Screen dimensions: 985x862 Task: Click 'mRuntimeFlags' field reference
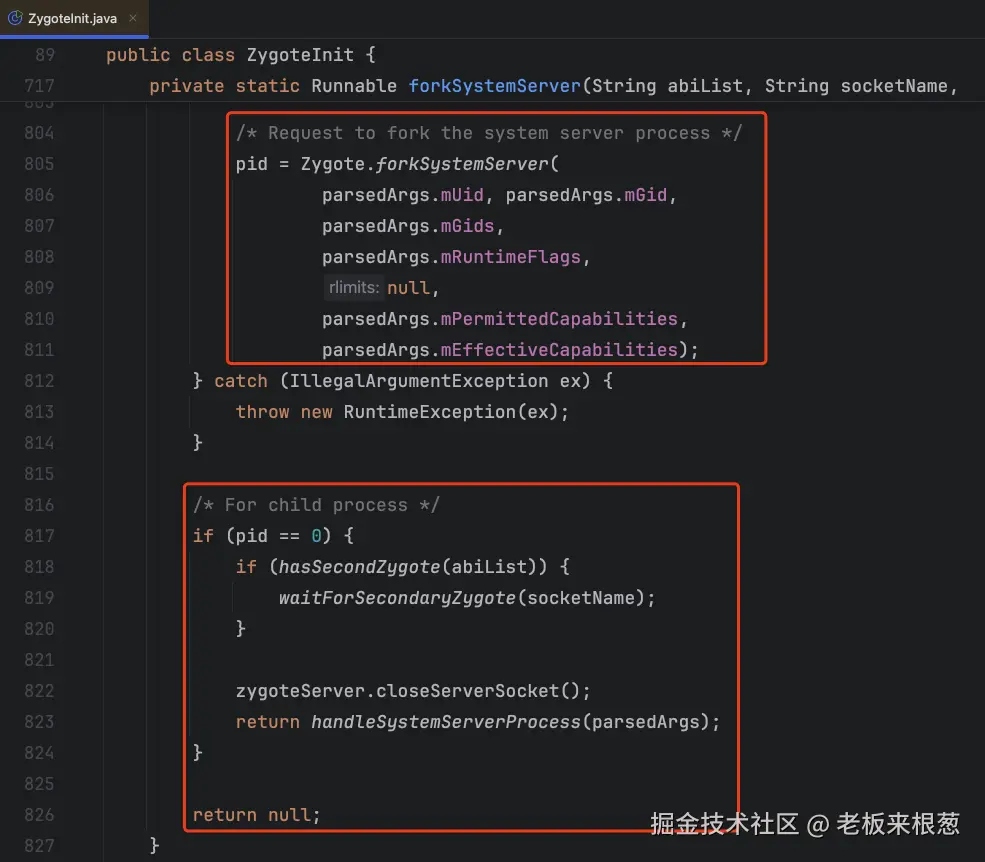[510, 257]
